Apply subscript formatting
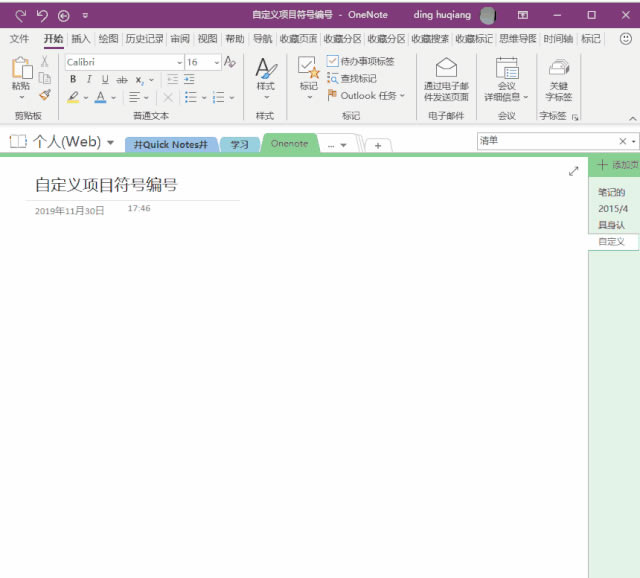640x578 pixels. (x=140, y=80)
